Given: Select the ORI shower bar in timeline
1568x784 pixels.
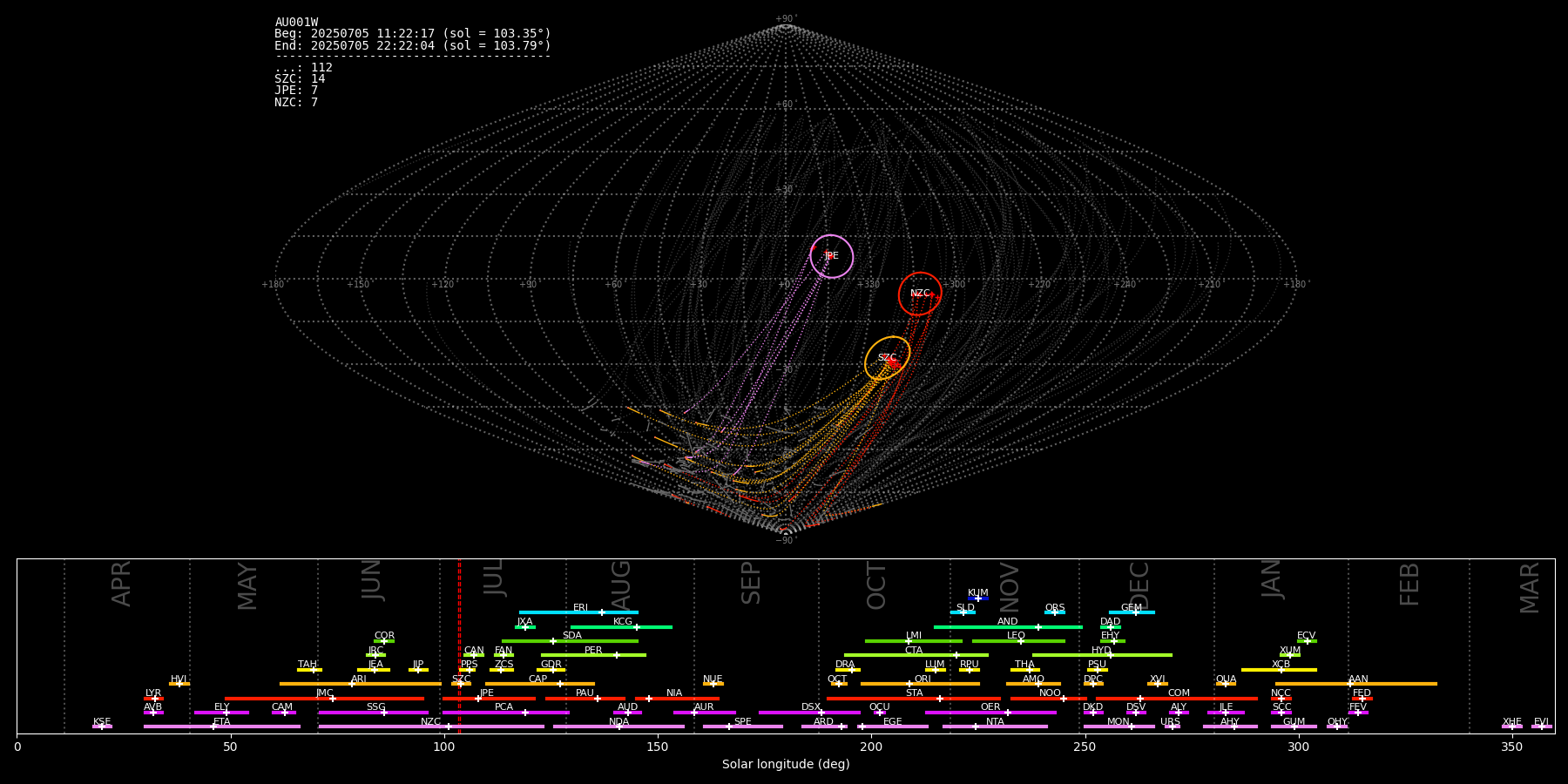Looking at the screenshot, I should pos(920,684).
